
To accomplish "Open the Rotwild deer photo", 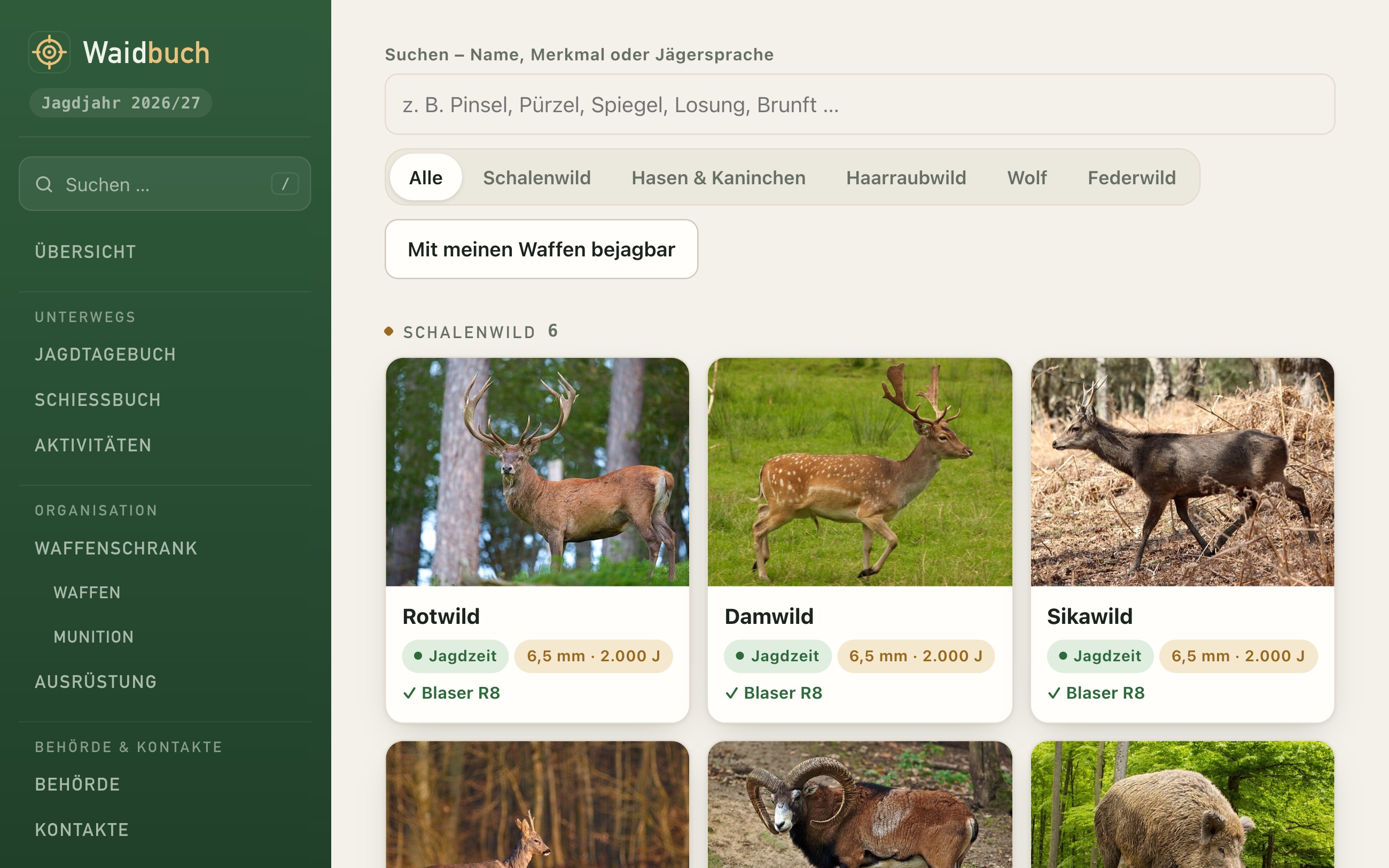I will coord(537,472).
